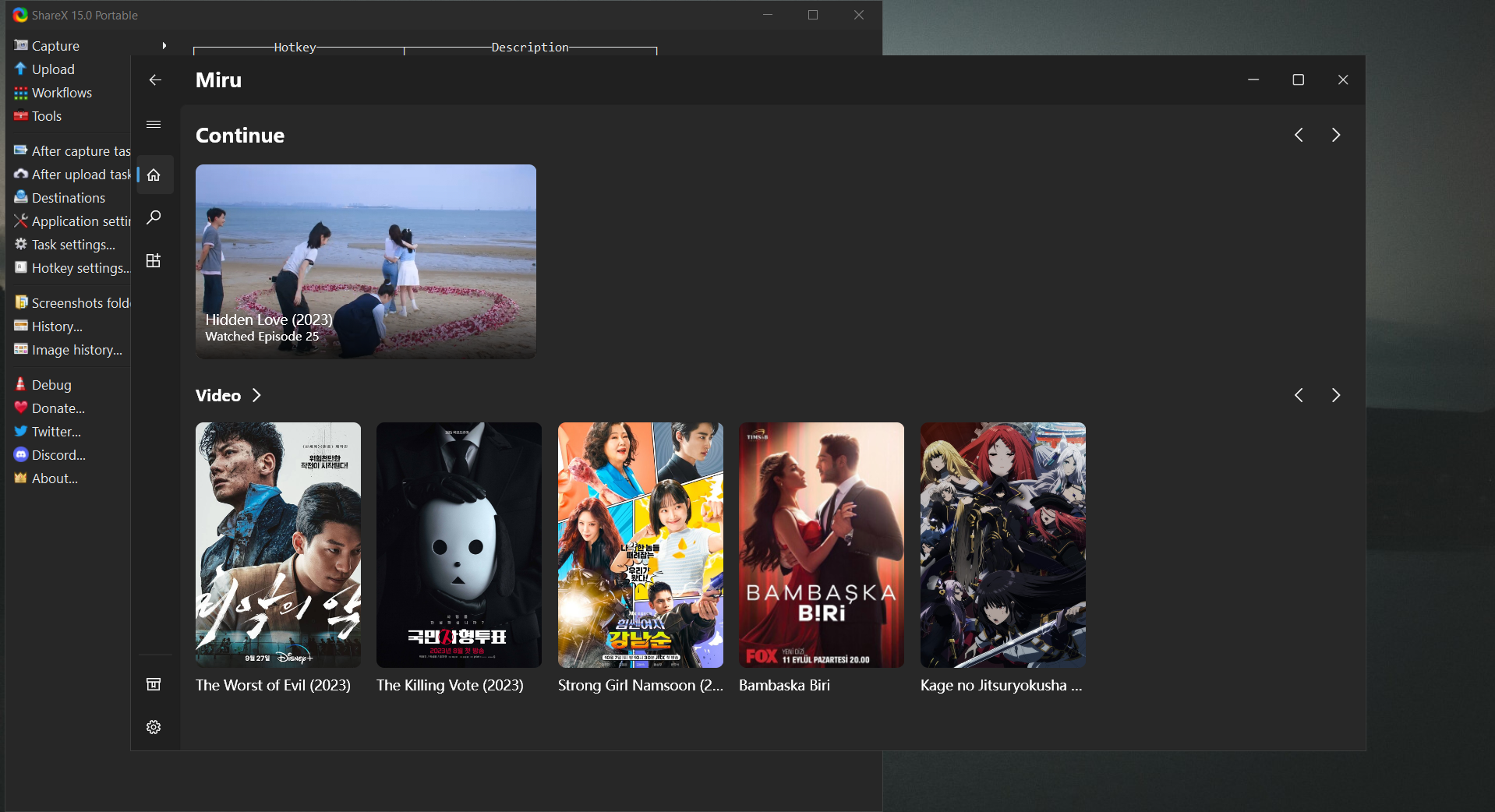Open Search using the magnifier icon

pyautogui.click(x=154, y=218)
